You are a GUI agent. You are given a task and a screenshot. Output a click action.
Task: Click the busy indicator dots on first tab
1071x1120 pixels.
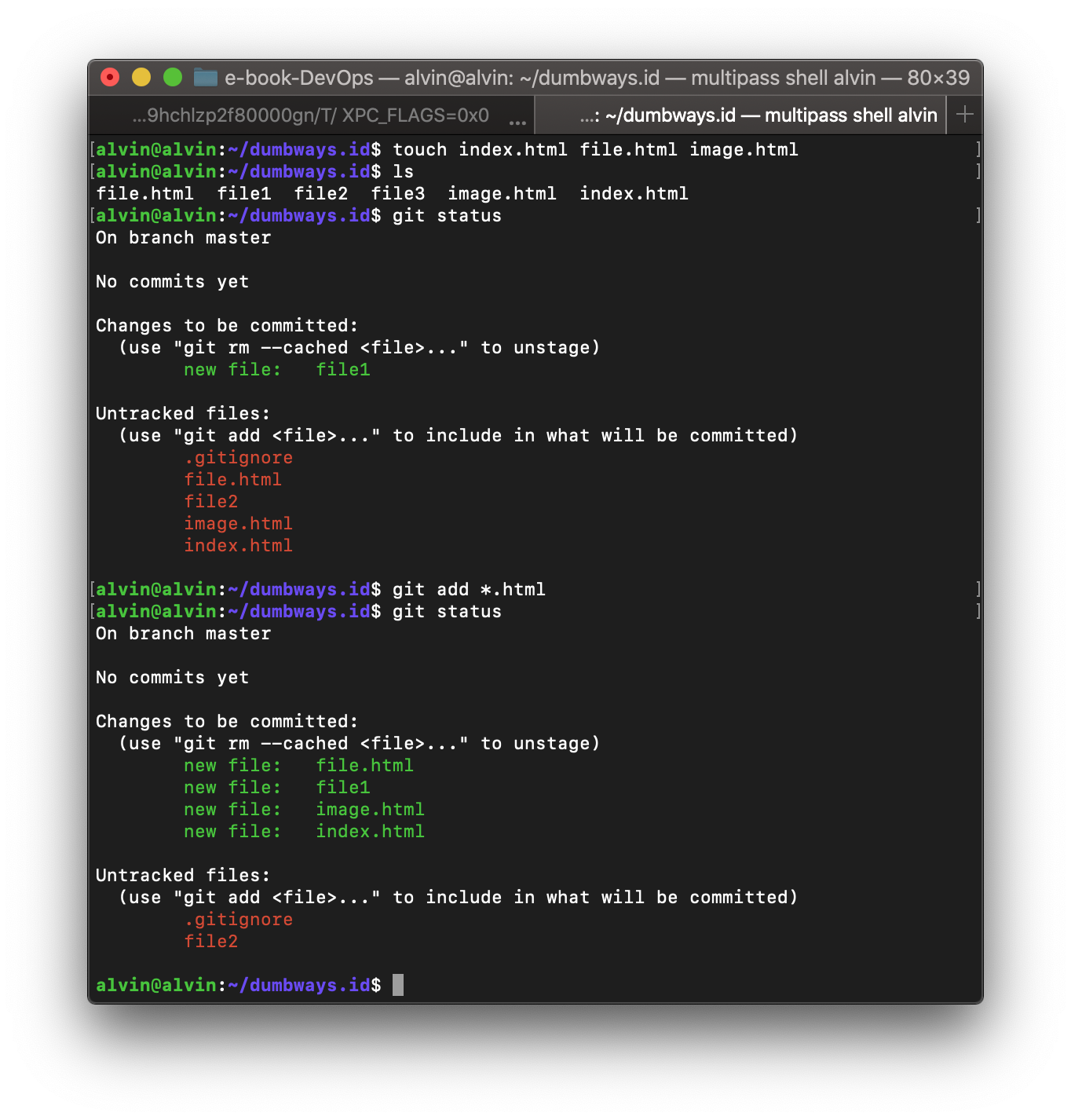point(517,122)
